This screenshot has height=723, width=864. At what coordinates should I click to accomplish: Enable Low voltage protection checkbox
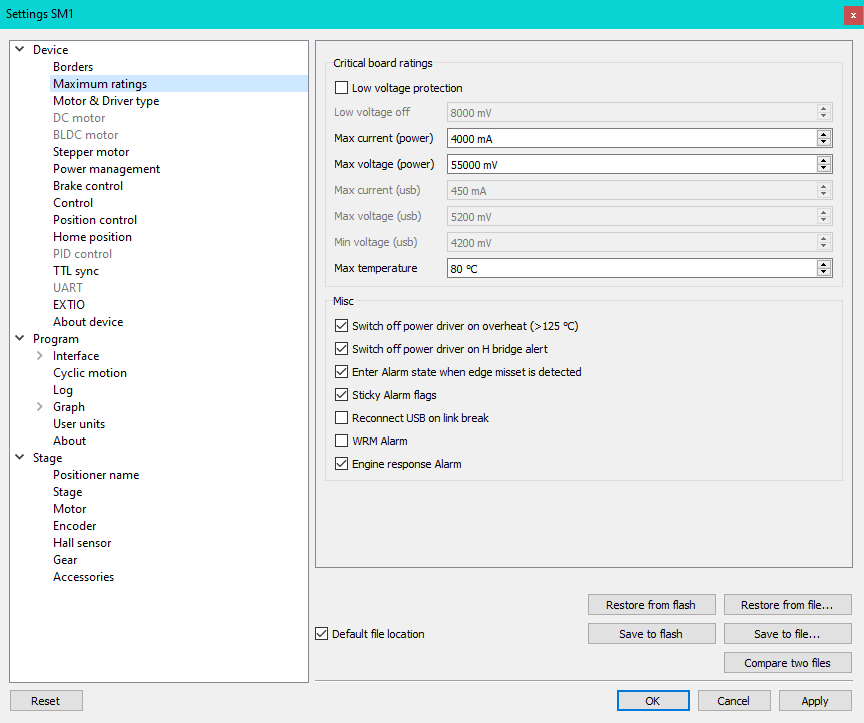(342, 88)
